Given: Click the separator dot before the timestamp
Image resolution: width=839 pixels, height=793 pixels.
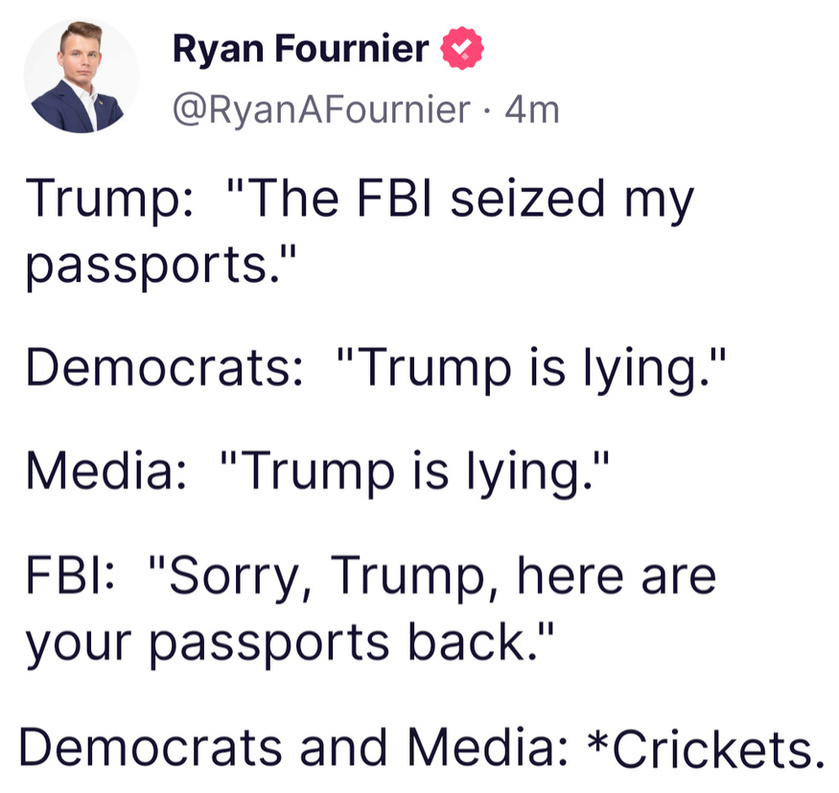Looking at the screenshot, I should click(487, 111).
